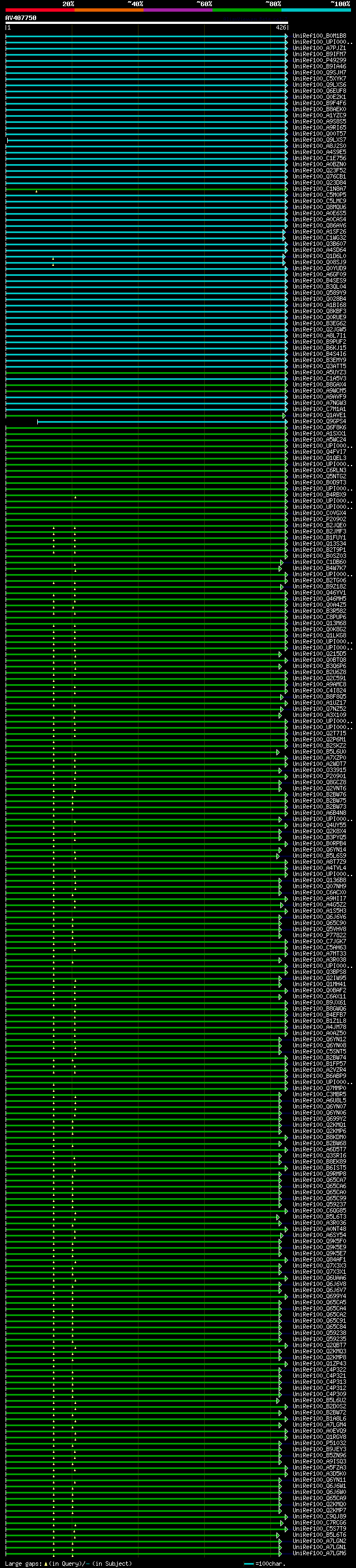Click the cyan ~100% identity legend segment
The image size is (356, 1568).
[x=316, y=10]
